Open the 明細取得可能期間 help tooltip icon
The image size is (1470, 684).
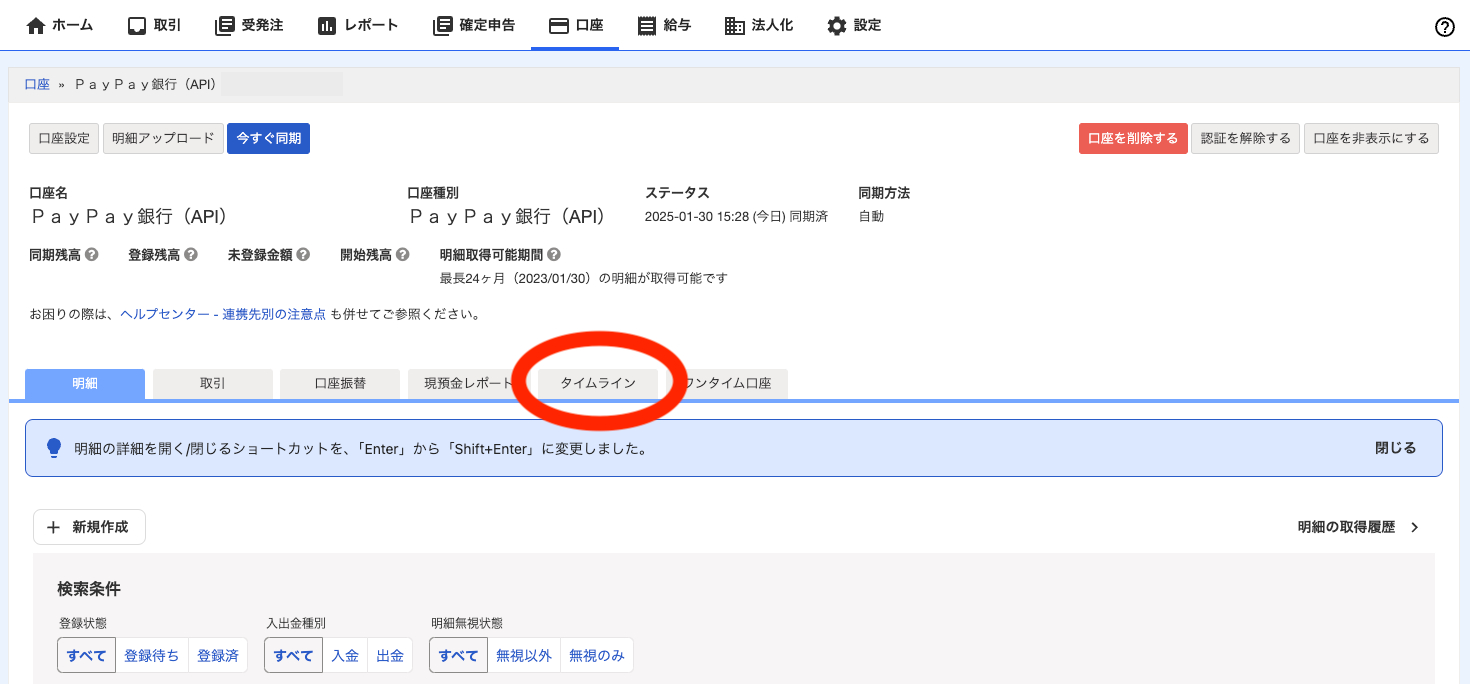[x=556, y=254]
